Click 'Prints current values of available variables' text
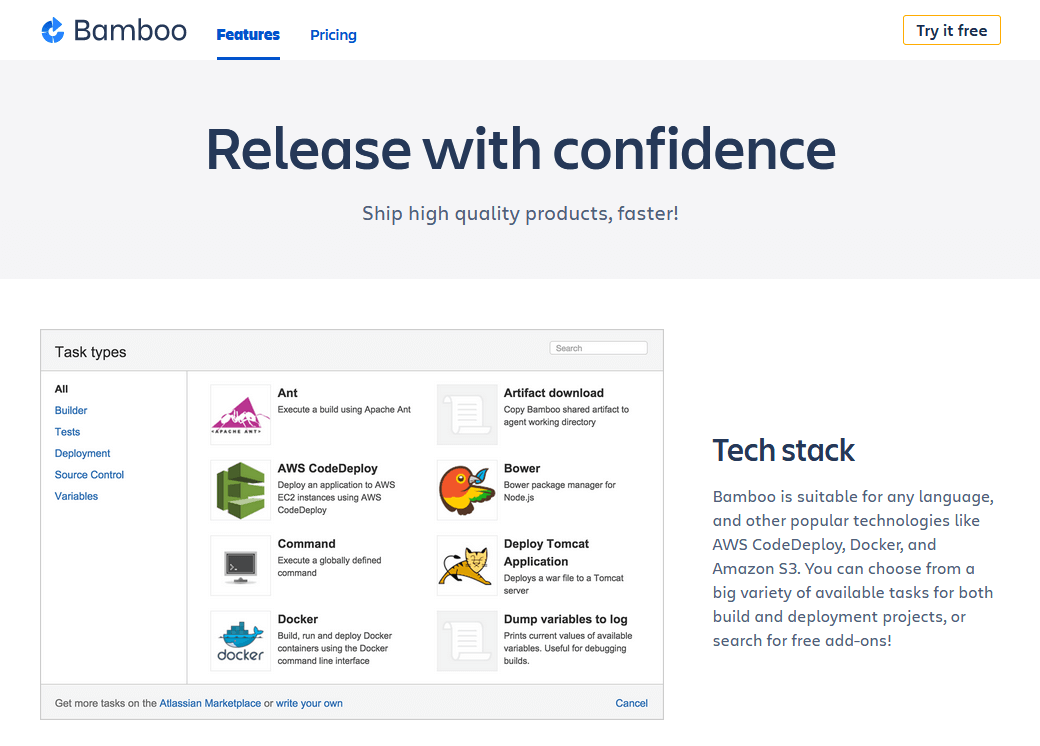 568,648
